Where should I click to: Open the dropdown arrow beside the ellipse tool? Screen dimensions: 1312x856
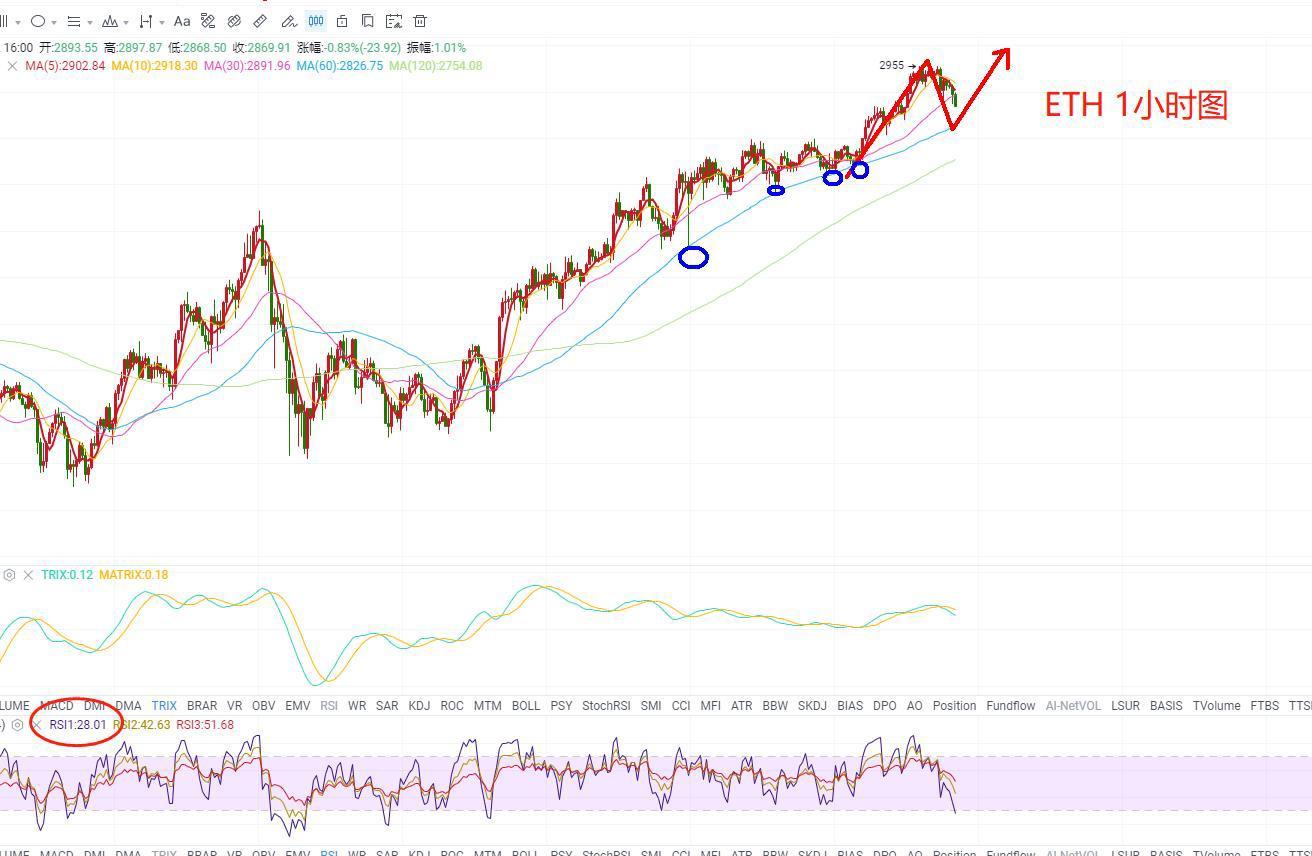click(x=54, y=22)
